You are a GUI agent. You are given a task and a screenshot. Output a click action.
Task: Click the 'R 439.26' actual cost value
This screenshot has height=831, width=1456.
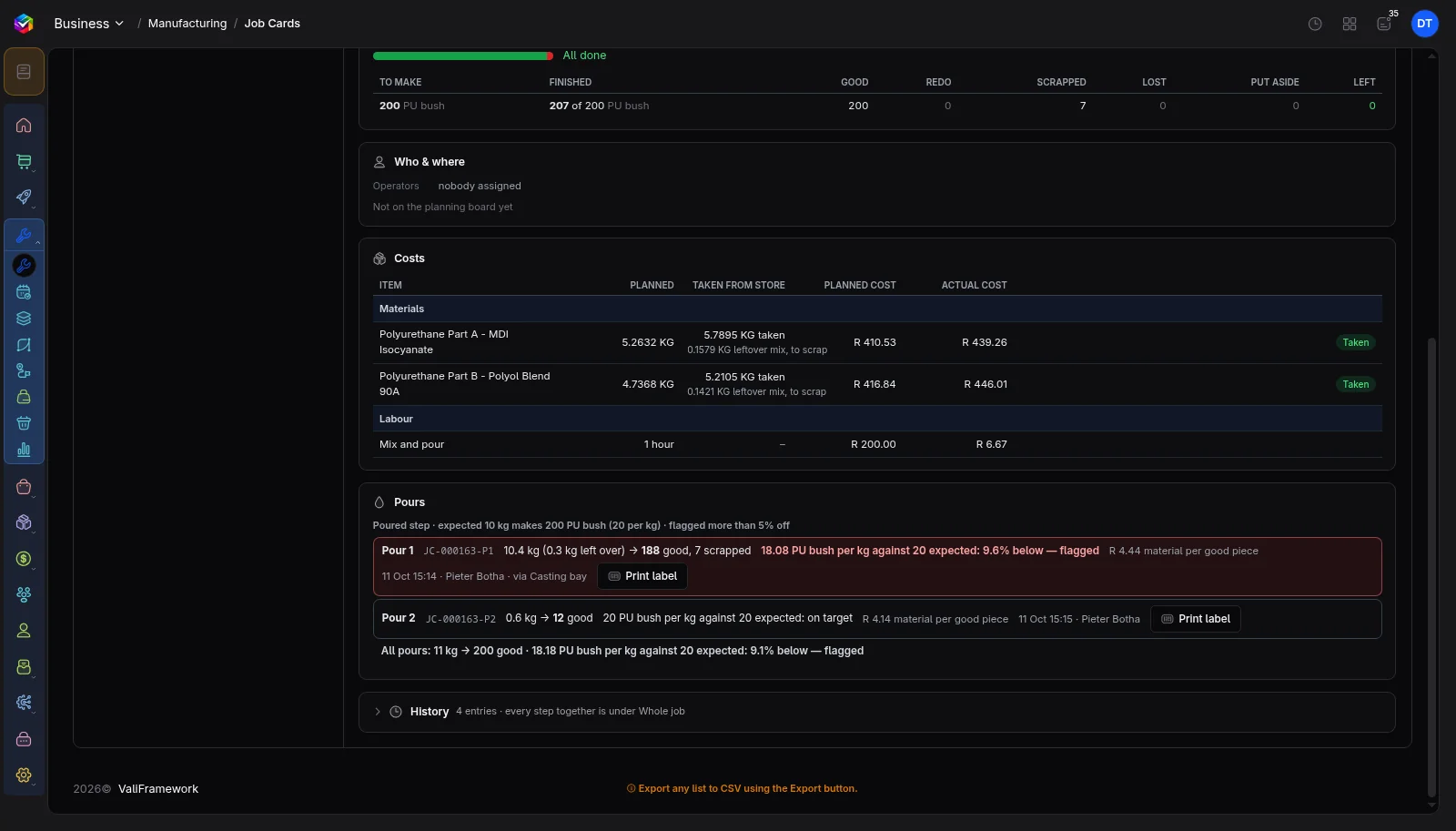[985, 343]
